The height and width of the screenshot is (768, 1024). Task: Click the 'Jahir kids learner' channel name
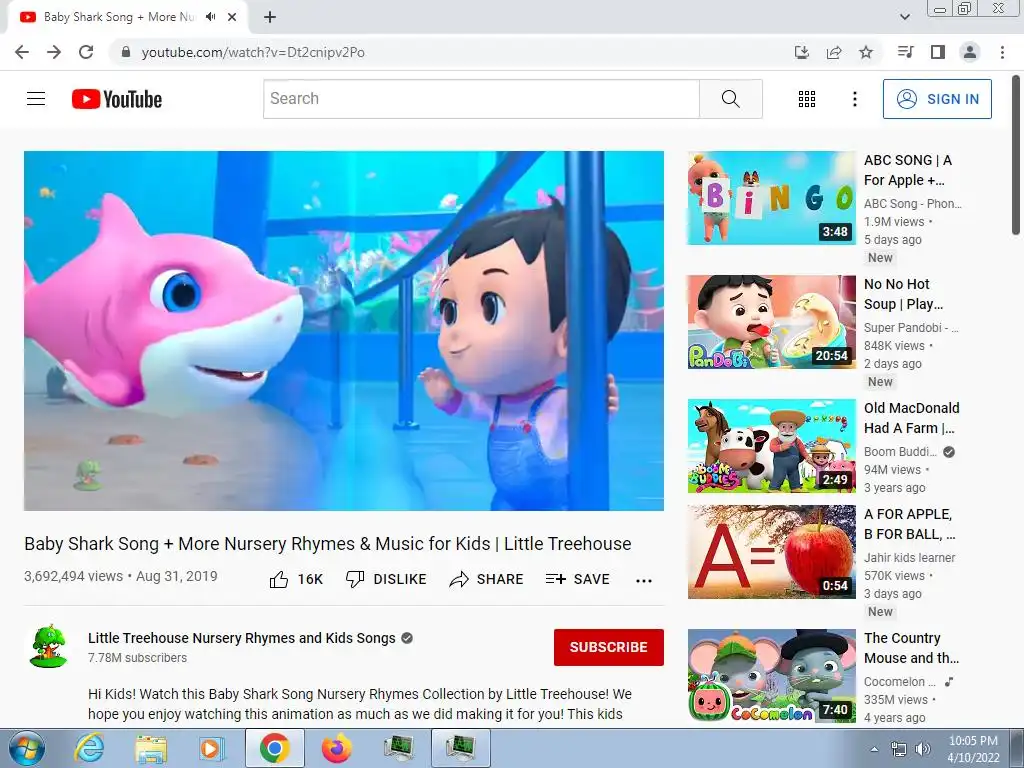[909, 557]
